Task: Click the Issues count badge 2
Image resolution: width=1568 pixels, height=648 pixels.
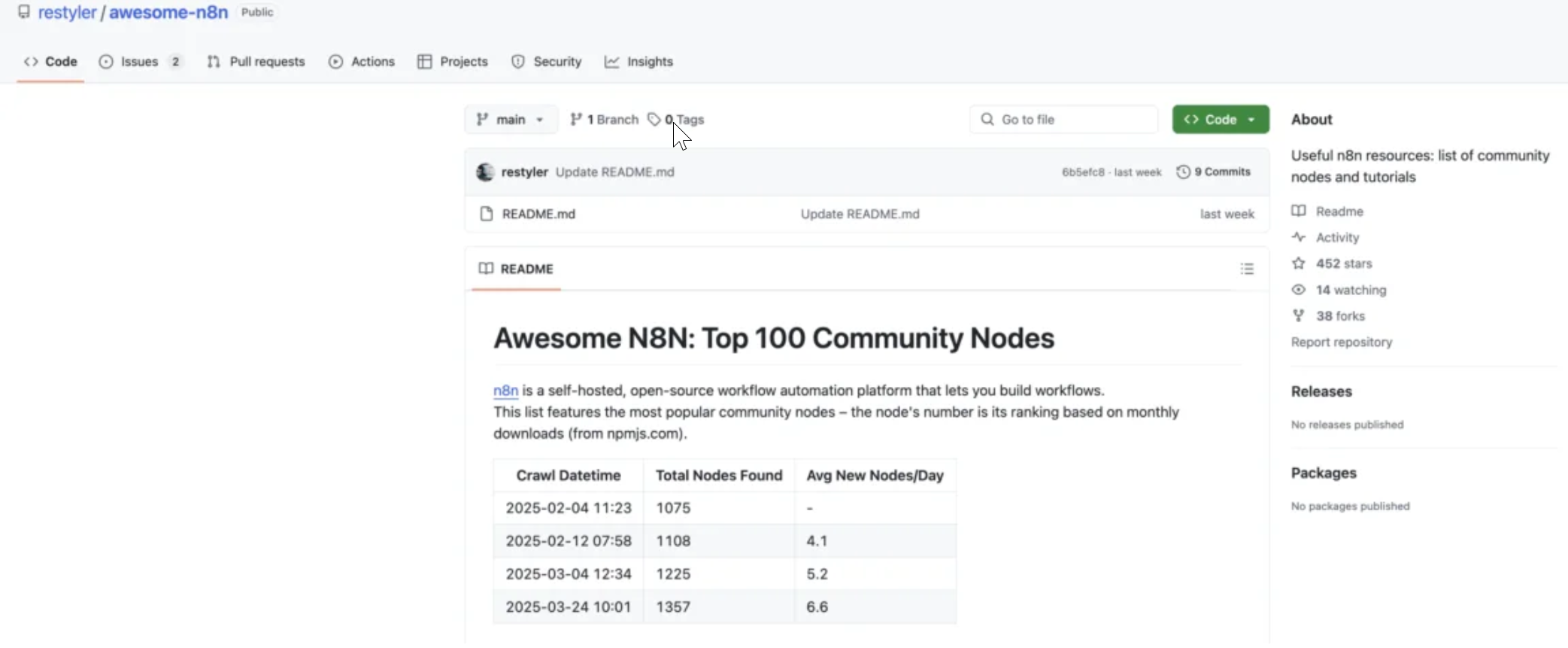Action: pyautogui.click(x=175, y=62)
